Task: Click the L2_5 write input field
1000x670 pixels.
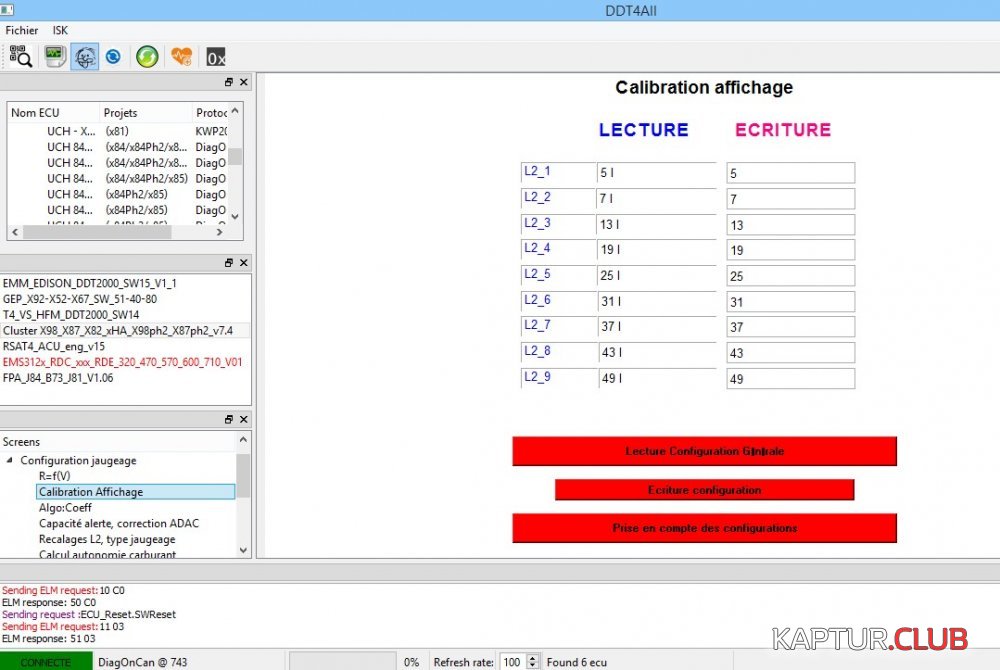Action: pos(790,276)
